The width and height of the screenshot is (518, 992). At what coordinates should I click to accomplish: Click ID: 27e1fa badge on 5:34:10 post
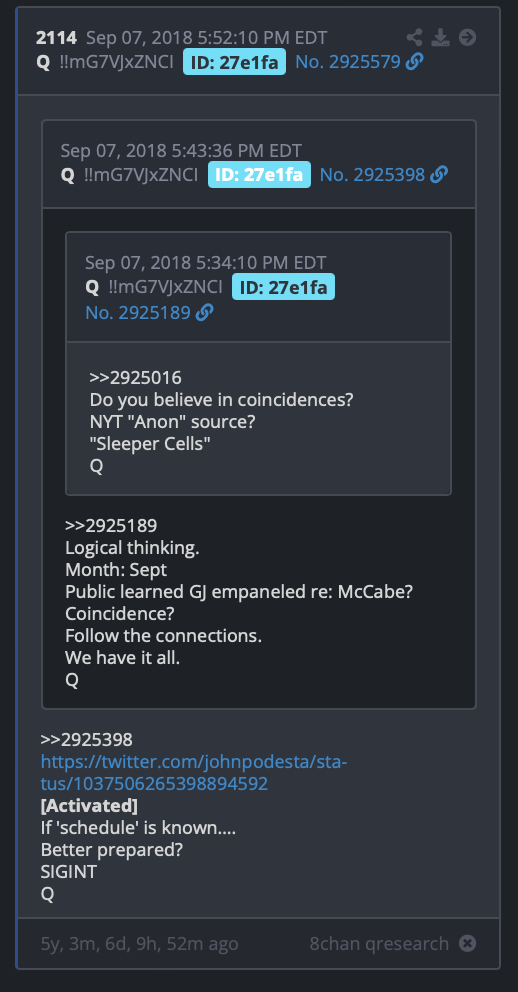point(283,287)
